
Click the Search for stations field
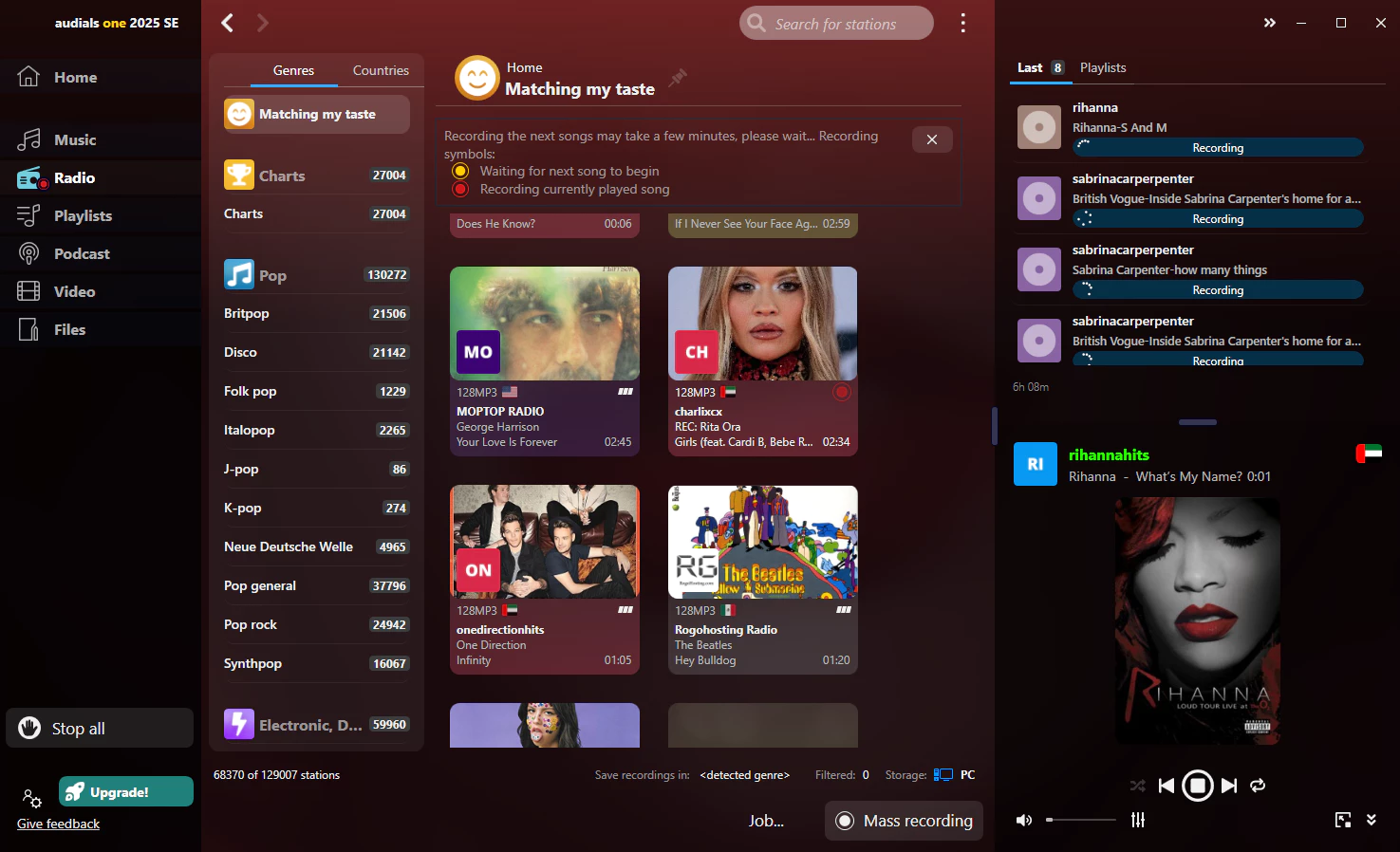[835, 24]
